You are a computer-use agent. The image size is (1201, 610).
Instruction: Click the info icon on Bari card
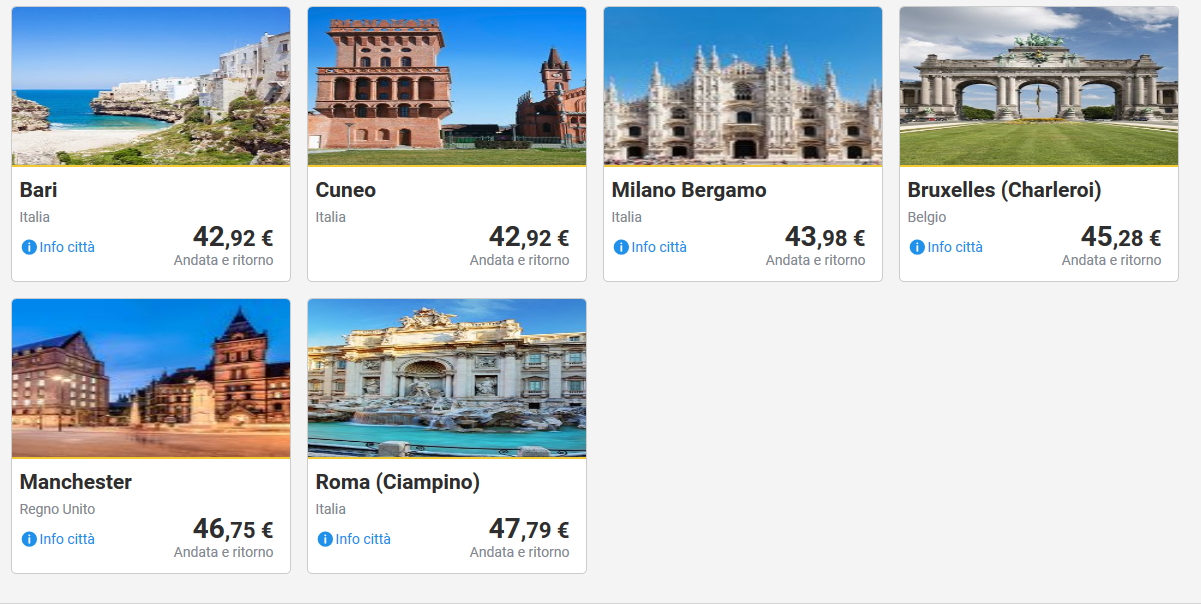[29, 247]
